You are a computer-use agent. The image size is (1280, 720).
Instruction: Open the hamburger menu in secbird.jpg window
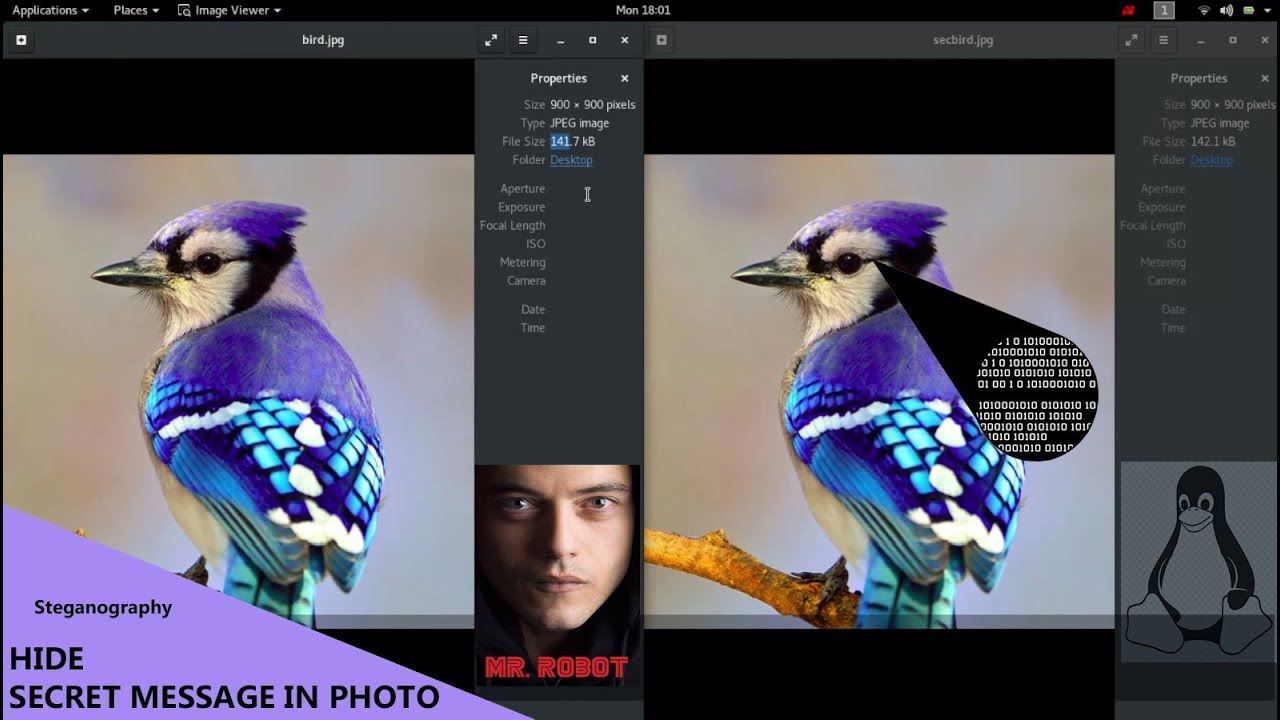tap(1163, 40)
